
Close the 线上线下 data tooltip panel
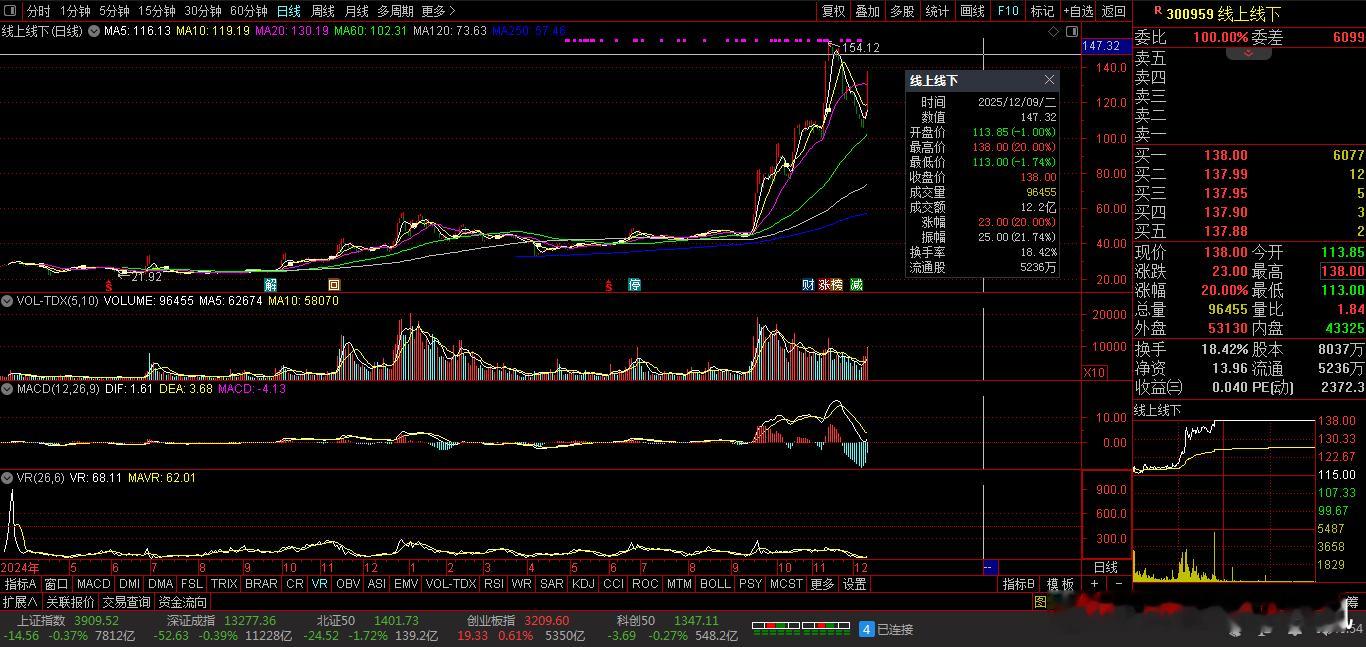click(1049, 80)
